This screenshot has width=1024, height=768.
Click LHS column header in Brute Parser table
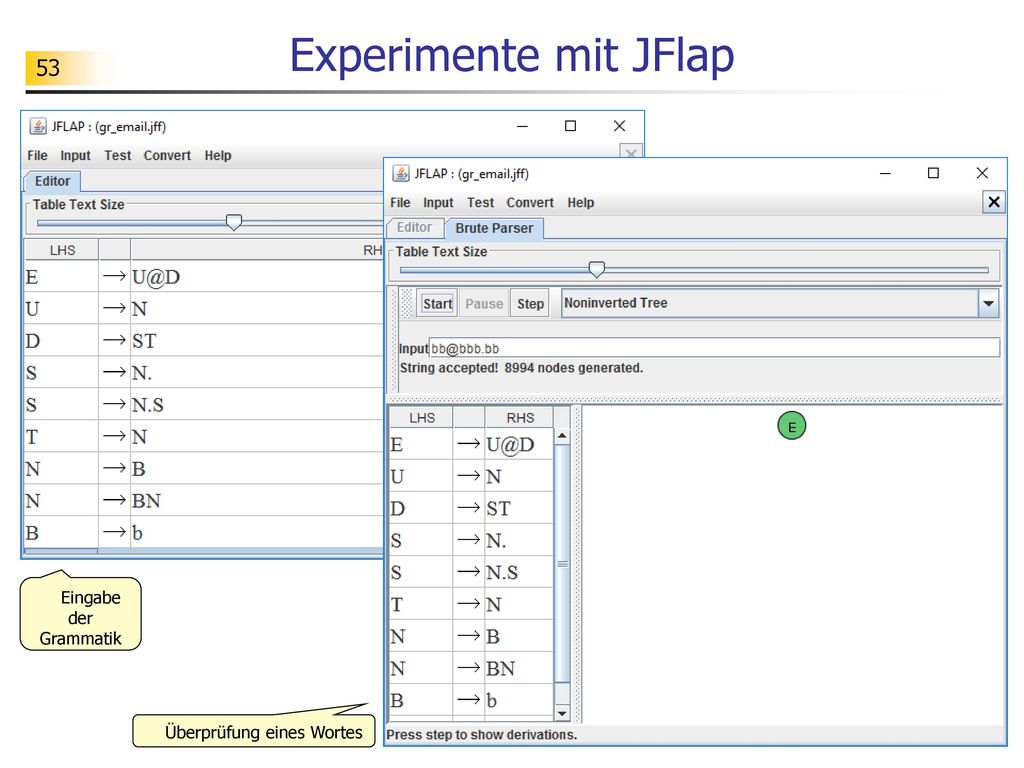[421, 418]
